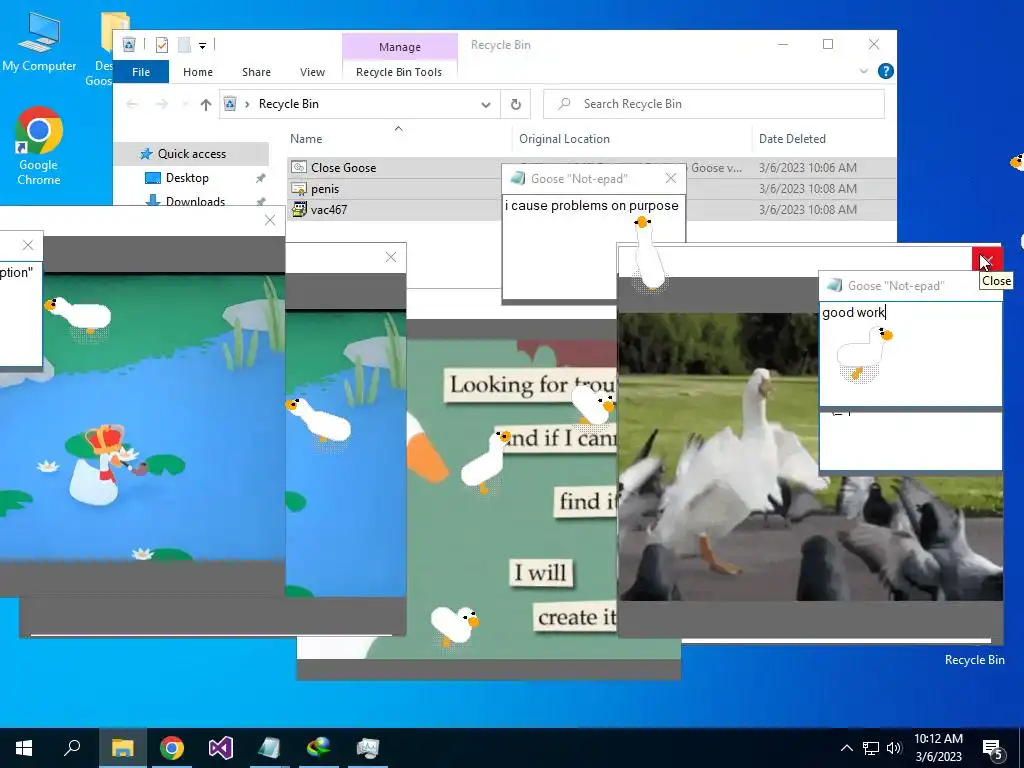
Task: Select Downloads in the navigation pane
Action: 195,200
